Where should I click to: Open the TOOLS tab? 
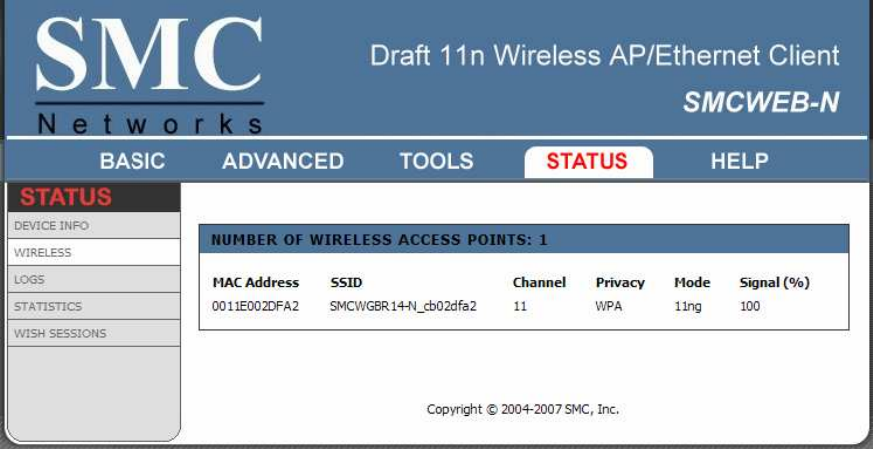click(x=436, y=161)
